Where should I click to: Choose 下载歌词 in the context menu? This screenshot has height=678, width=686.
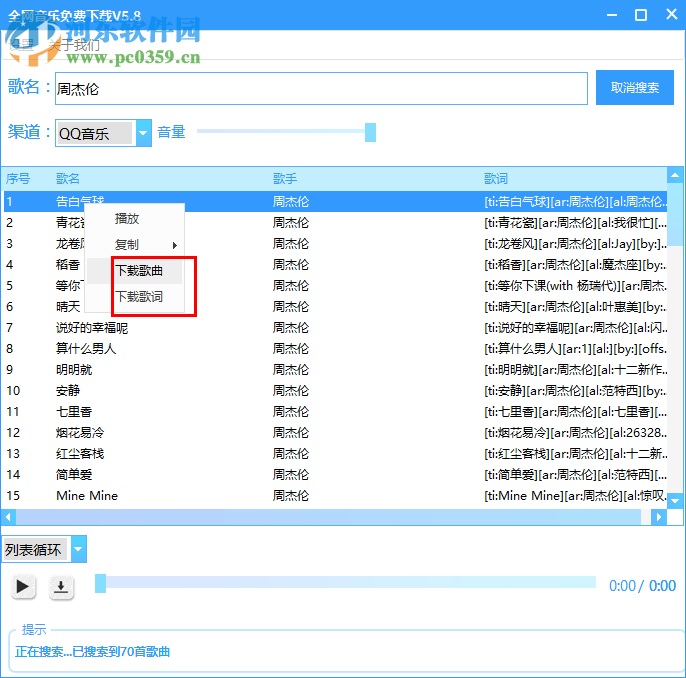coord(135,297)
